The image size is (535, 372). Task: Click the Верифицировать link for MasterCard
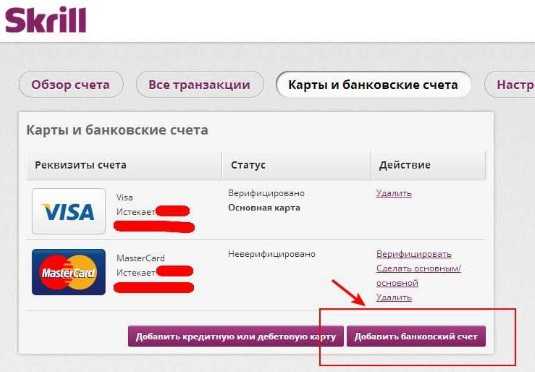pyautogui.click(x=414, y=254)
